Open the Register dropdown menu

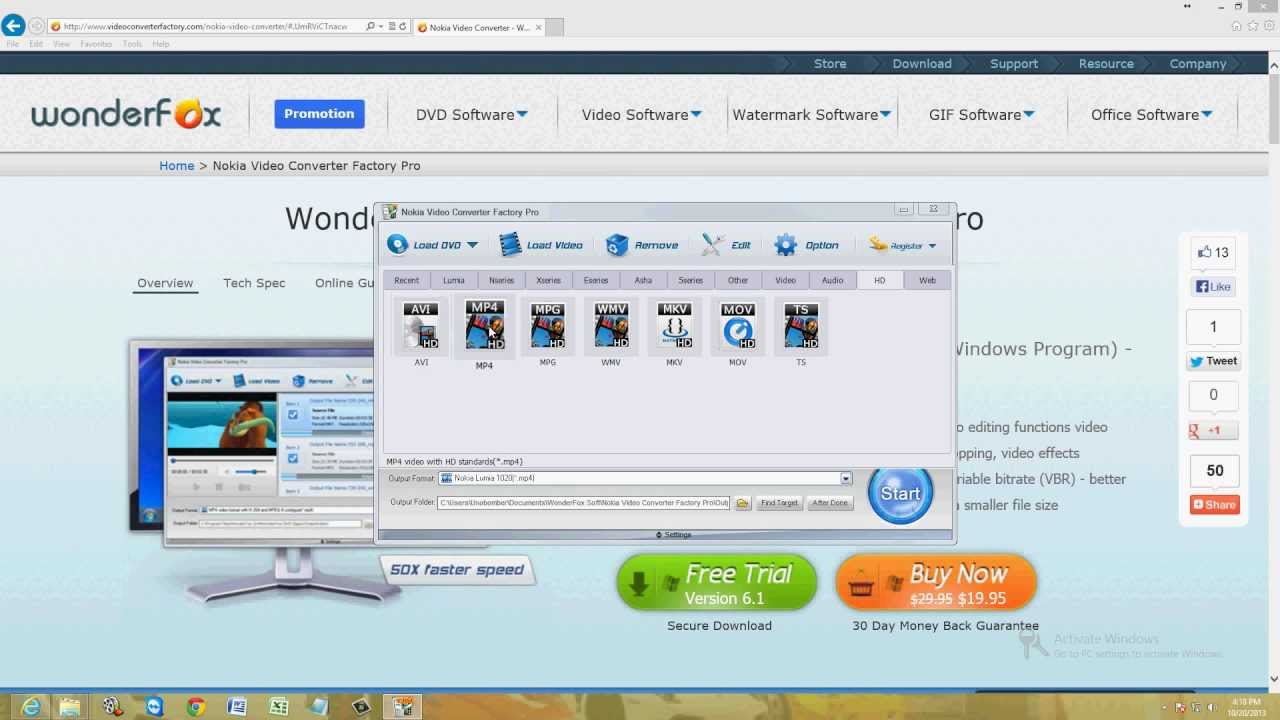click(x=902, y=245)
